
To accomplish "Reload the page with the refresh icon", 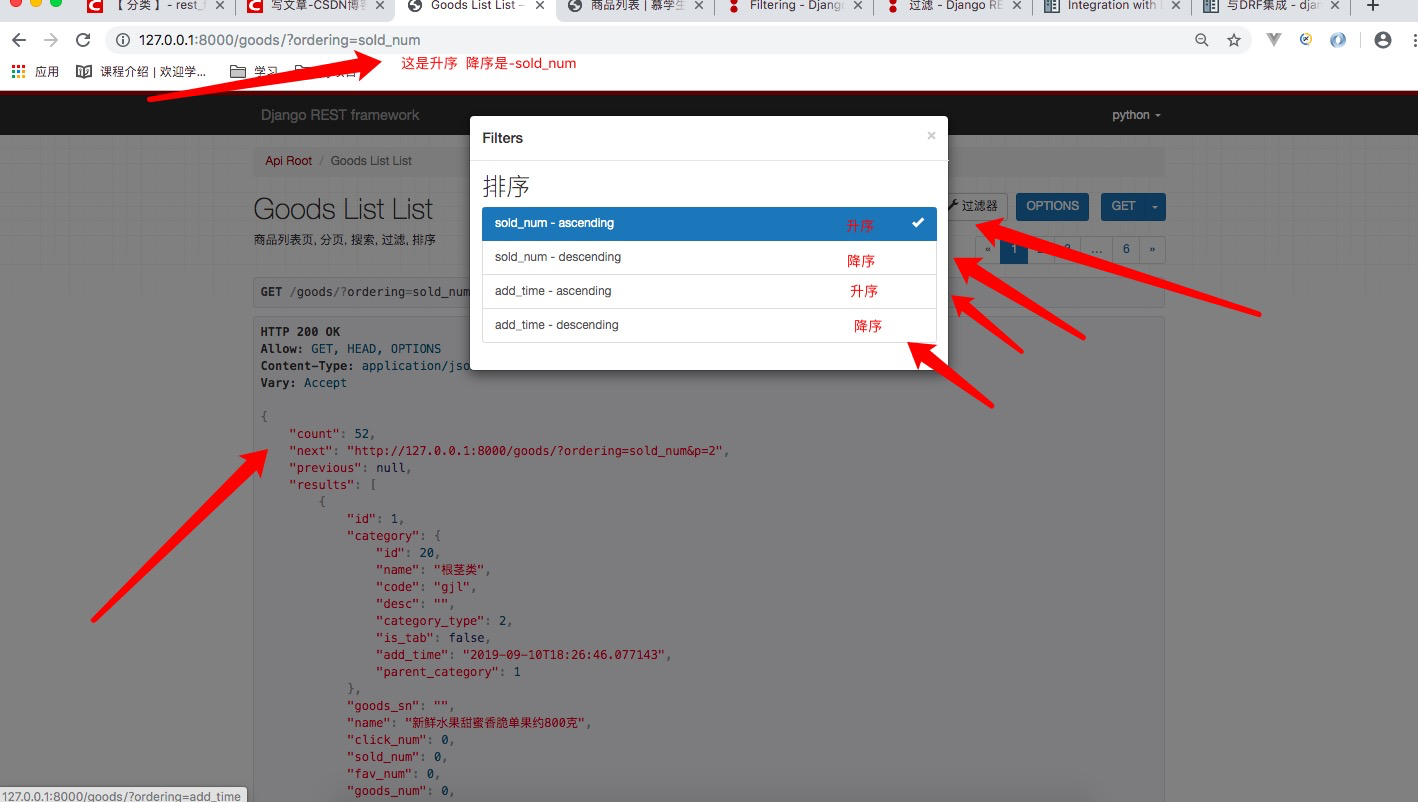I will pos(84,40).
